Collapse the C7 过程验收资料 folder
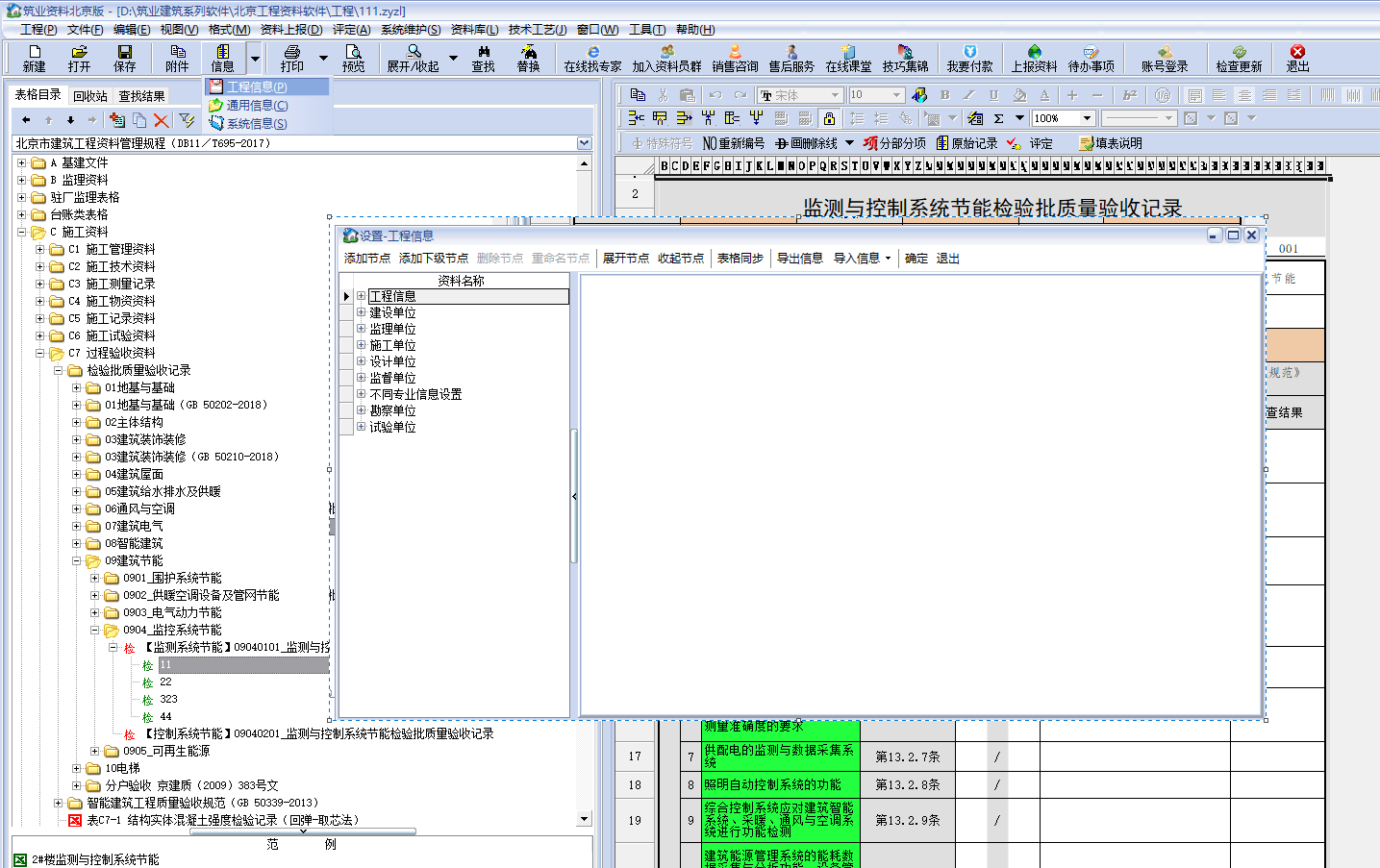 point(39,354)
